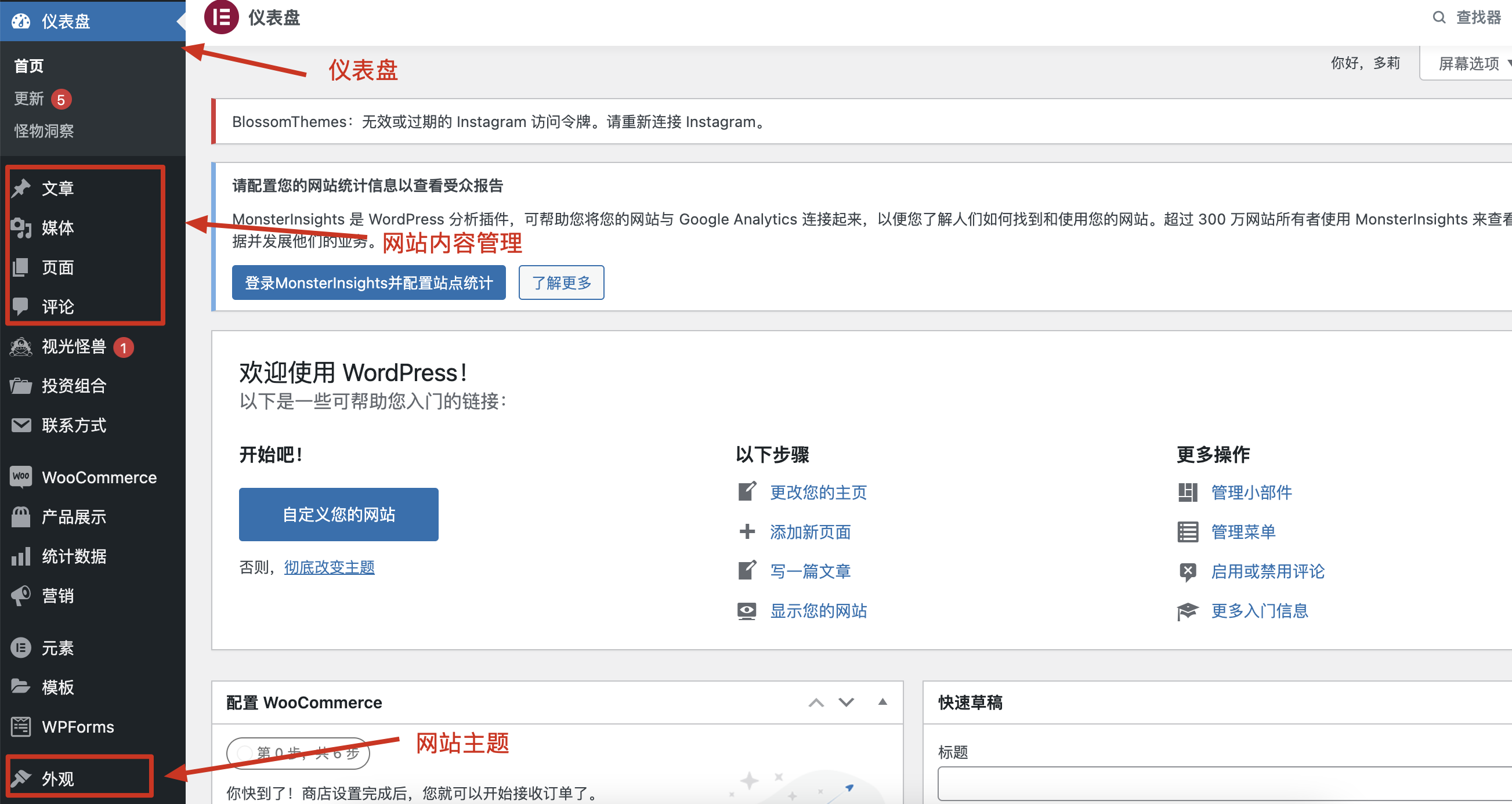Click the view-site icon beside 显示您的网站
1512x804 pixels.
747,611
